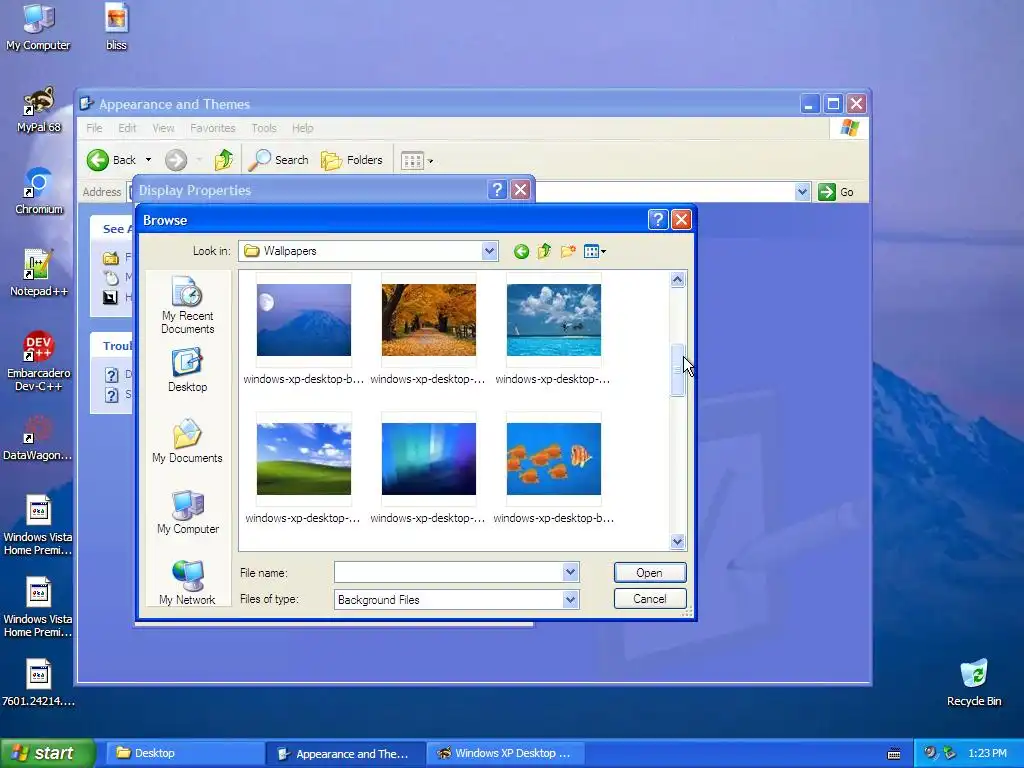Click Folders in Explorer toolbar
Screen dimensions: 1024x768
(351, 160)
